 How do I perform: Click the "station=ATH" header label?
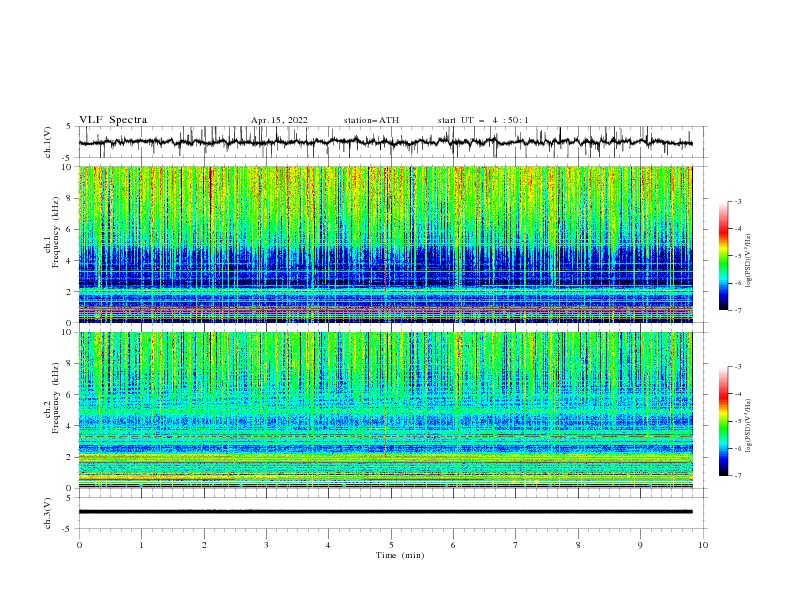371,120
